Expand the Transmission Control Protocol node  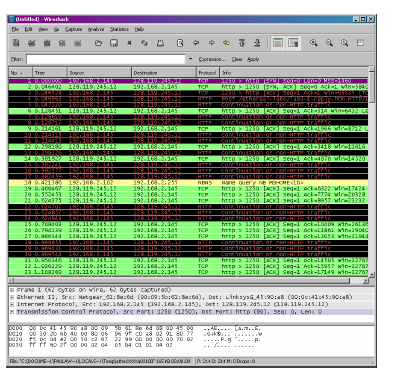12,312
